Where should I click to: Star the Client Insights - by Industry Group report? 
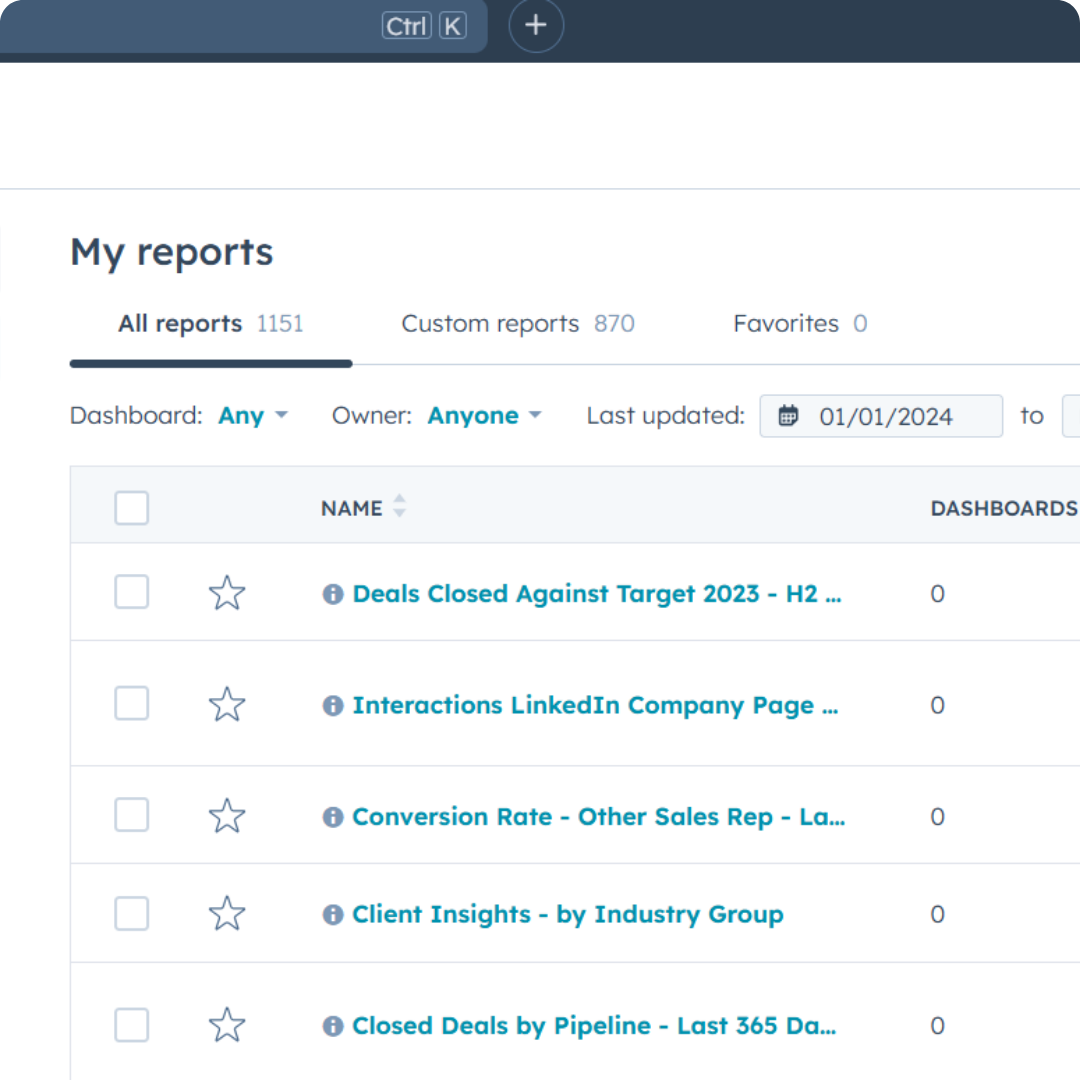[227, 914]
